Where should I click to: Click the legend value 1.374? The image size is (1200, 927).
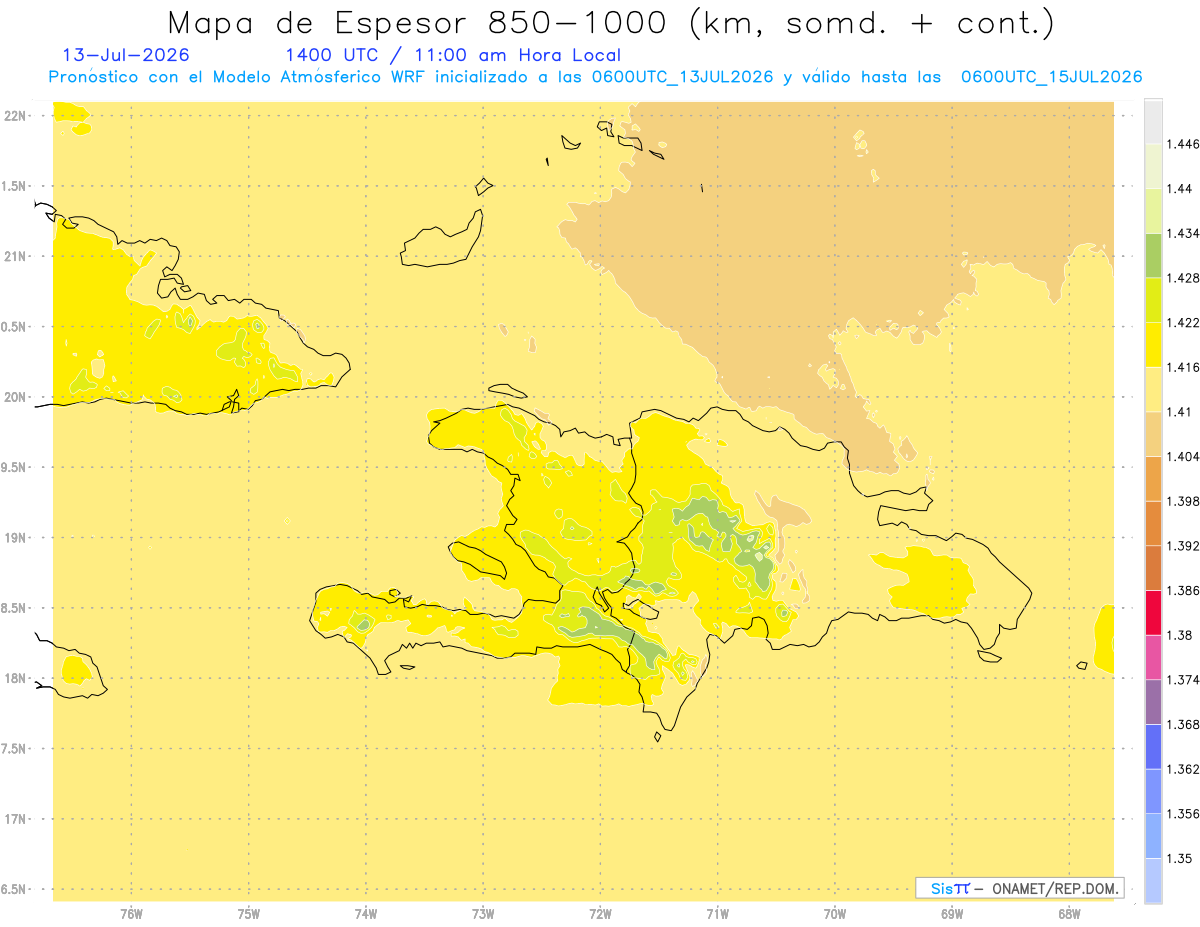[x=1184, y=680]
